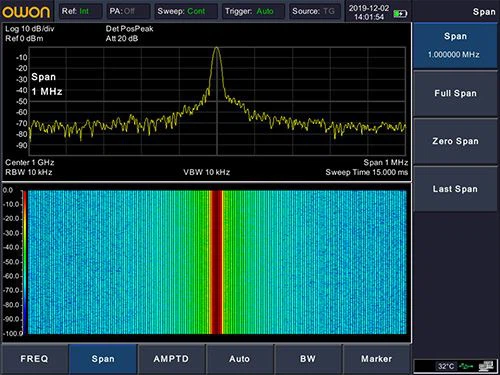
Task: Open the AMPTD menu tab
Action: (x=171, y=359)
